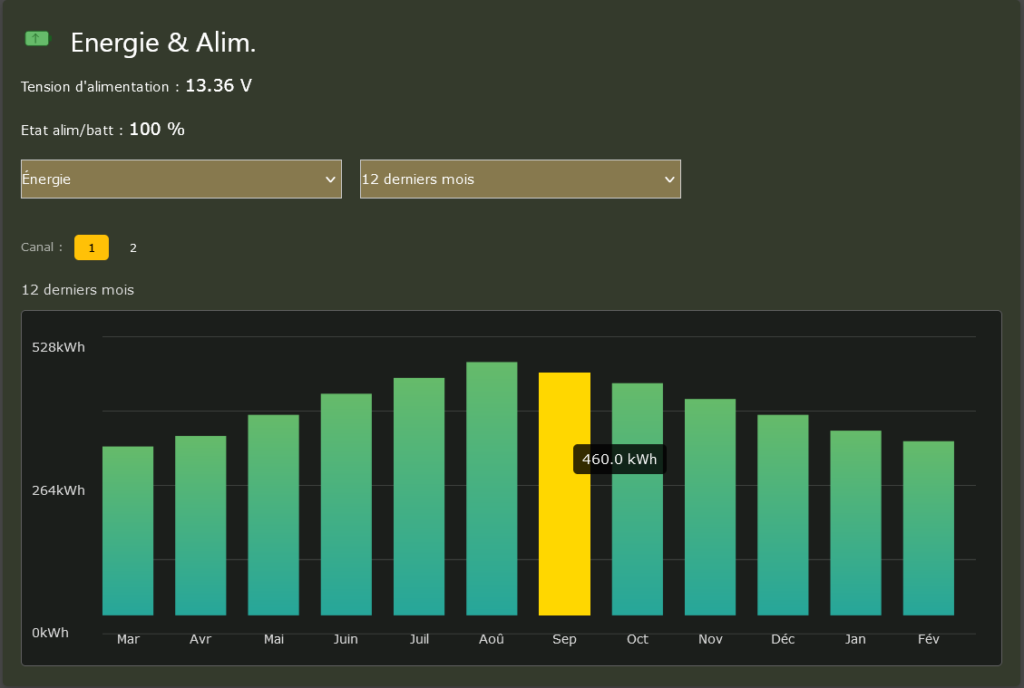Click the Avr energy bar
This screenshot has height=688, width=1024.
pos(201,525)
